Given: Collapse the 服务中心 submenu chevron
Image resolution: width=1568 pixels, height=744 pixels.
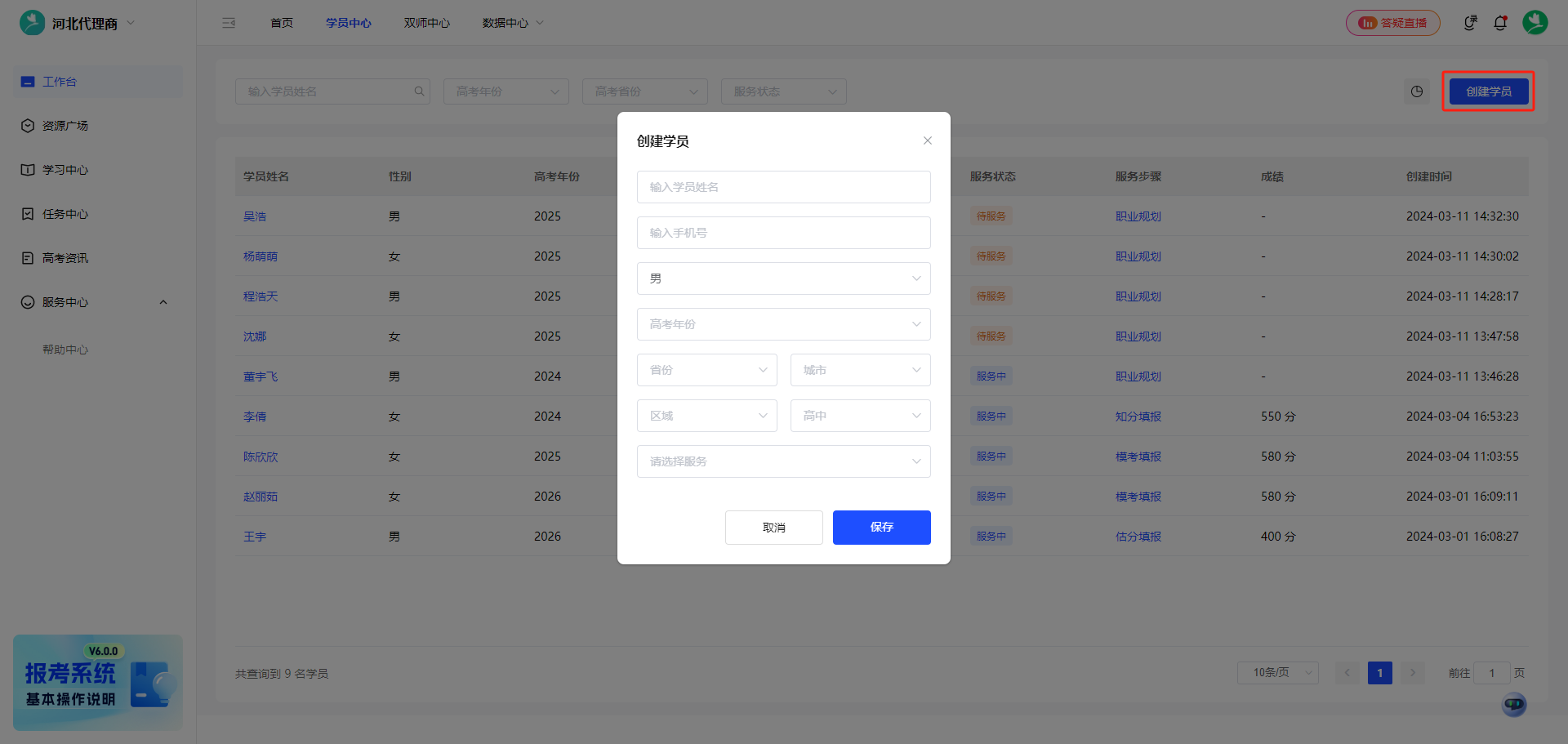Looking at the screenshot, I should pyautogui.click(x=163, y=301).
